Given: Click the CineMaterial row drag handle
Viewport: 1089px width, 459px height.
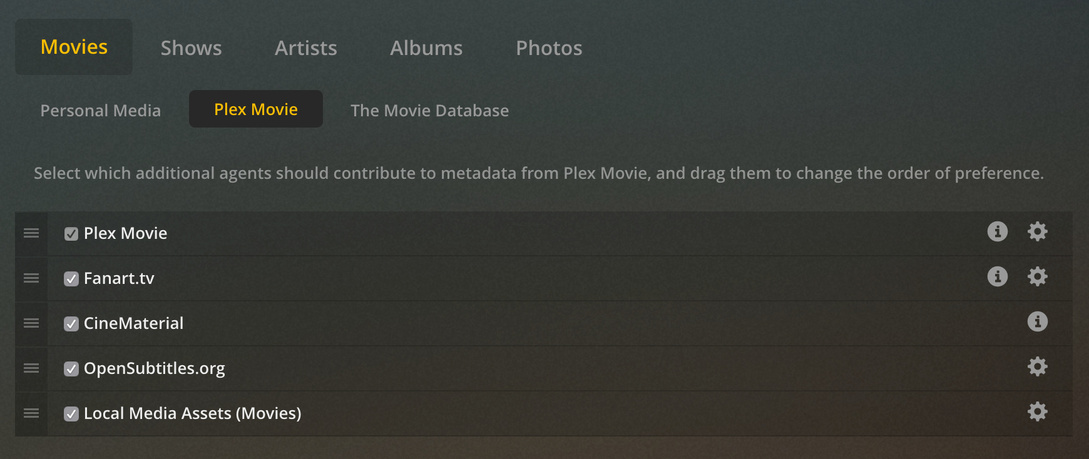Looking at the screenshot, I should (x=31, y=323).
